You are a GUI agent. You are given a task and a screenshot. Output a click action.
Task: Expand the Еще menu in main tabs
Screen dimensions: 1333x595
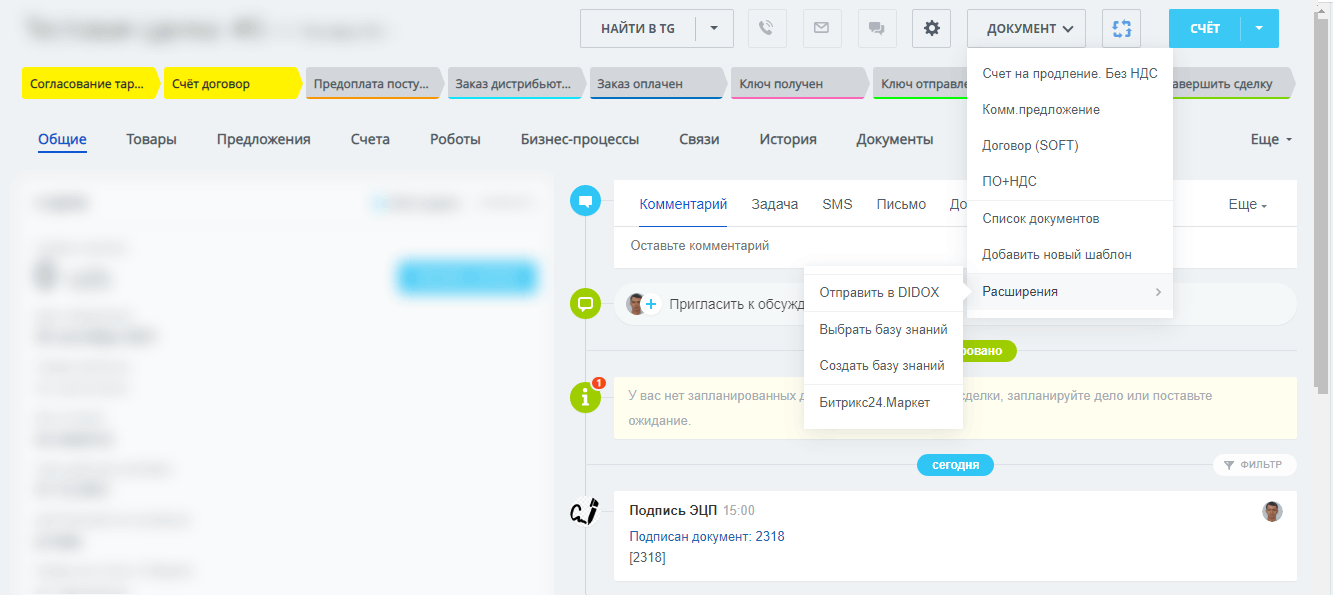point(1271,139)
